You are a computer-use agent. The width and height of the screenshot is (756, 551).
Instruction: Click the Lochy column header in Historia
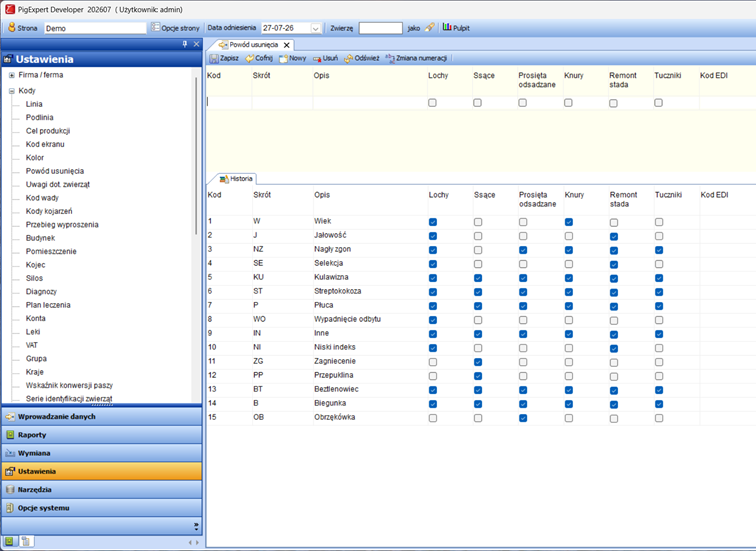coord(439,195)
